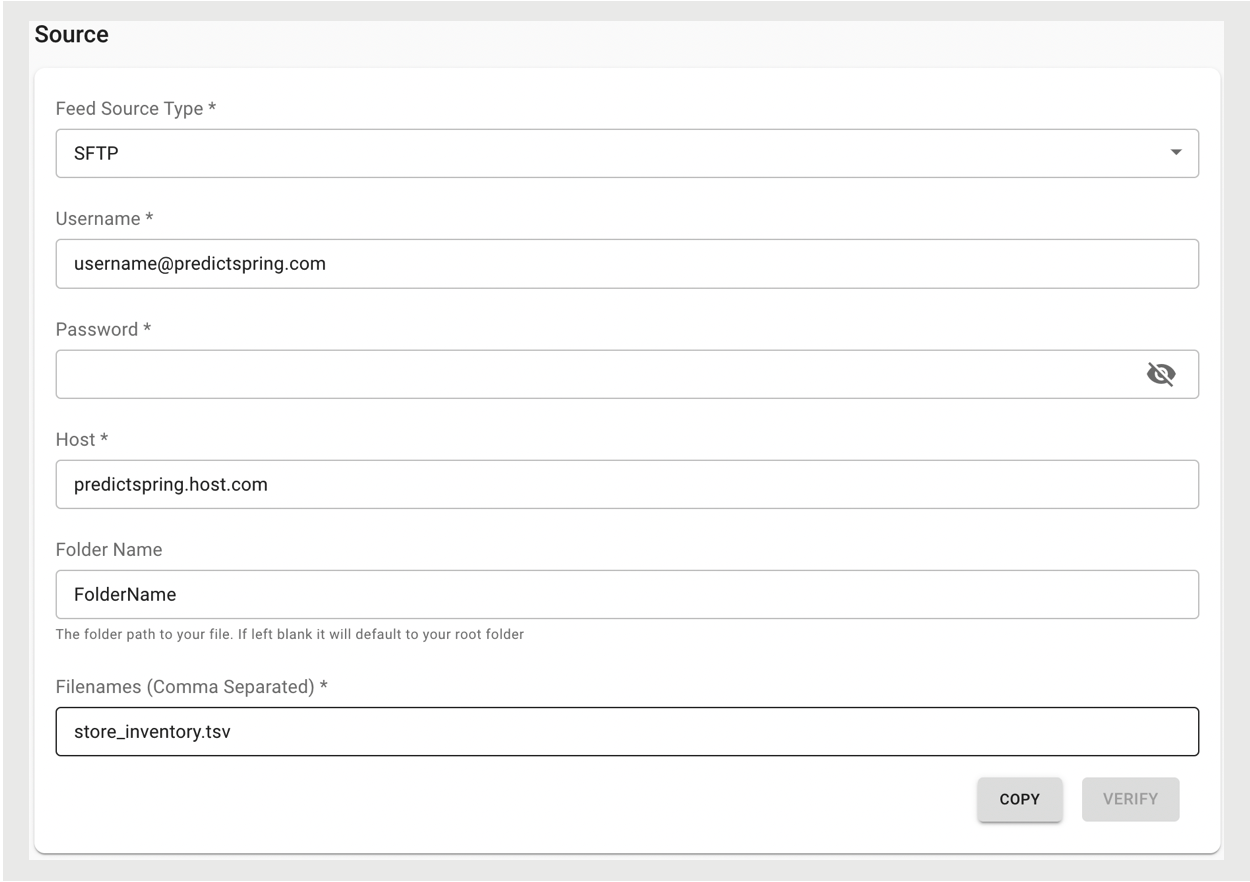Click the VERIFY button
This screenshot has width=1250, height=882.
click(x=1130, y=799)
